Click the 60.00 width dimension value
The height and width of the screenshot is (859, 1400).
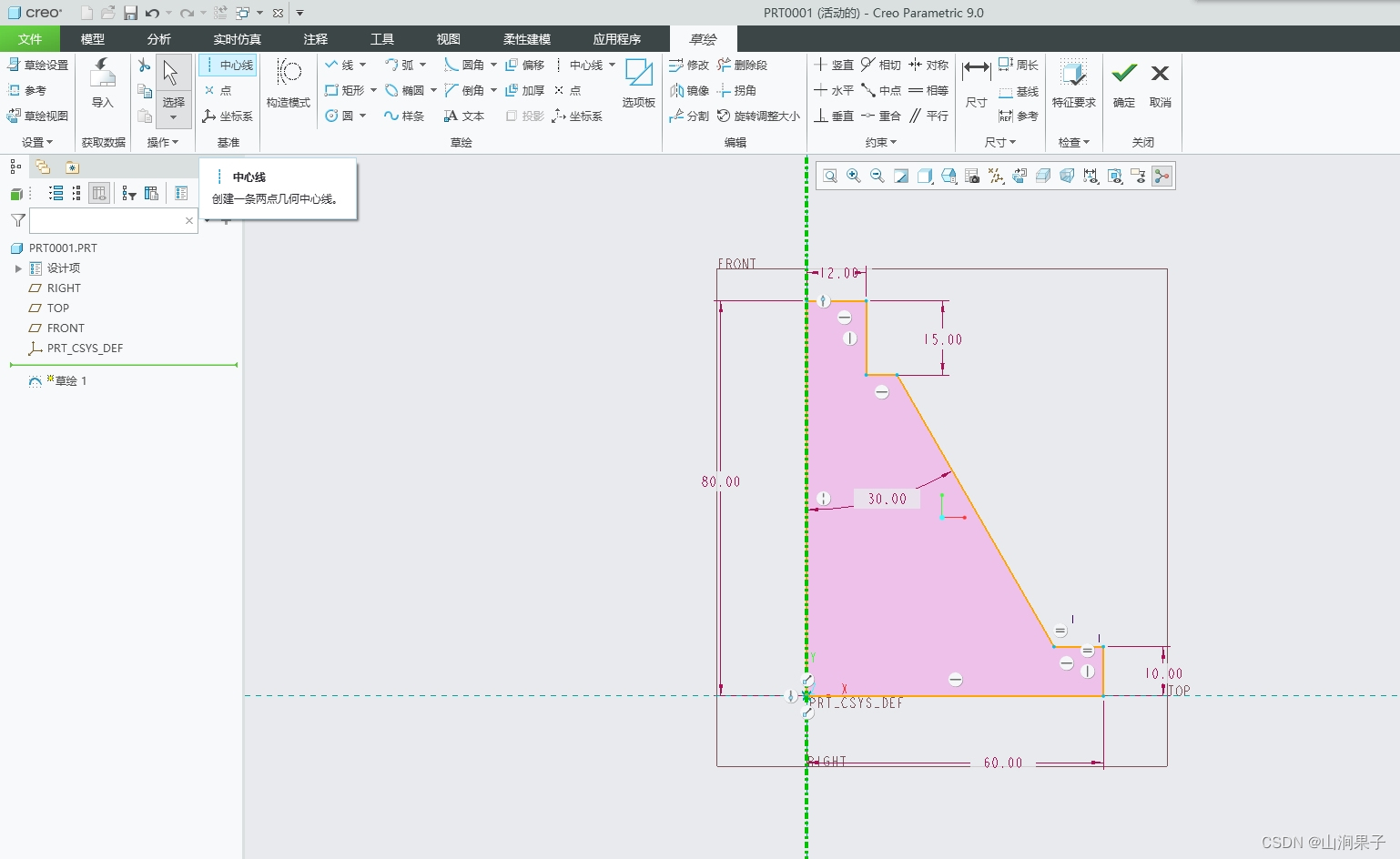click(1003, 763)
